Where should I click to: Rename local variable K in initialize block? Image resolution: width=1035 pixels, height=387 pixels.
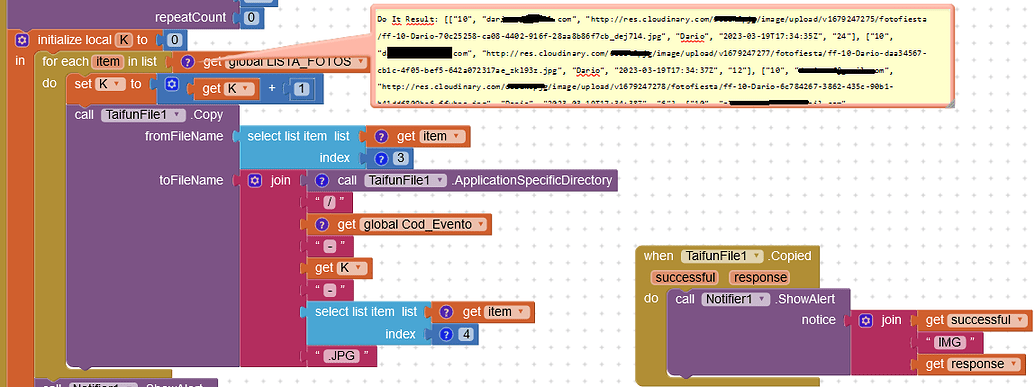[x=124, y=40]
